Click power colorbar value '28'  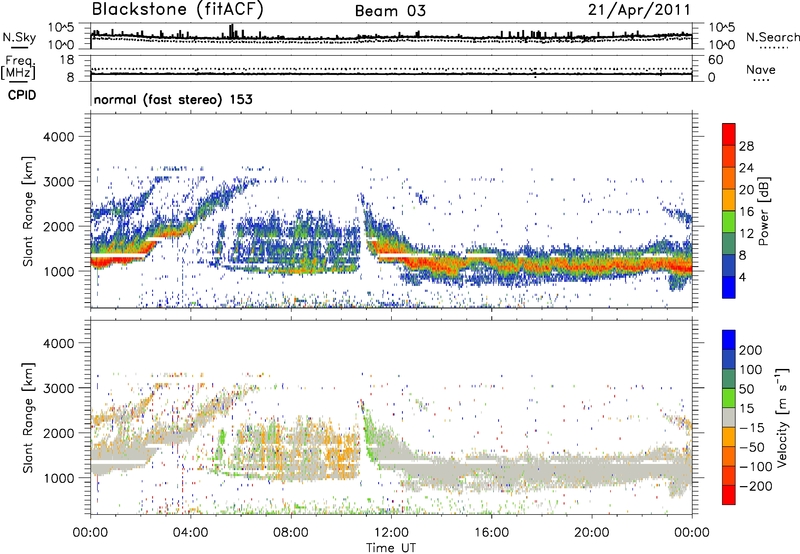[746, 146]
